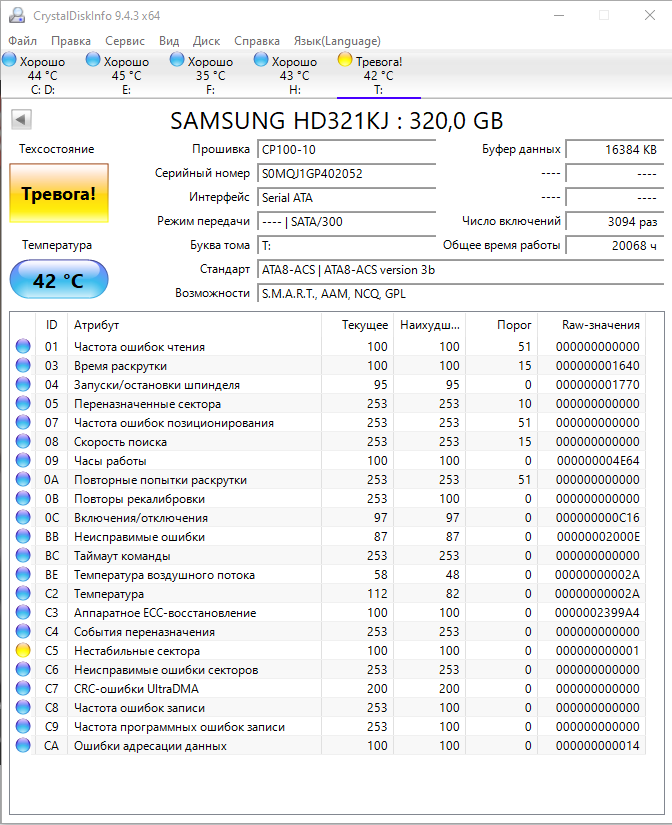This screenshot has height=825, width=672.
Task: Click status orb for attribute BE row
Action: (23, 574)
